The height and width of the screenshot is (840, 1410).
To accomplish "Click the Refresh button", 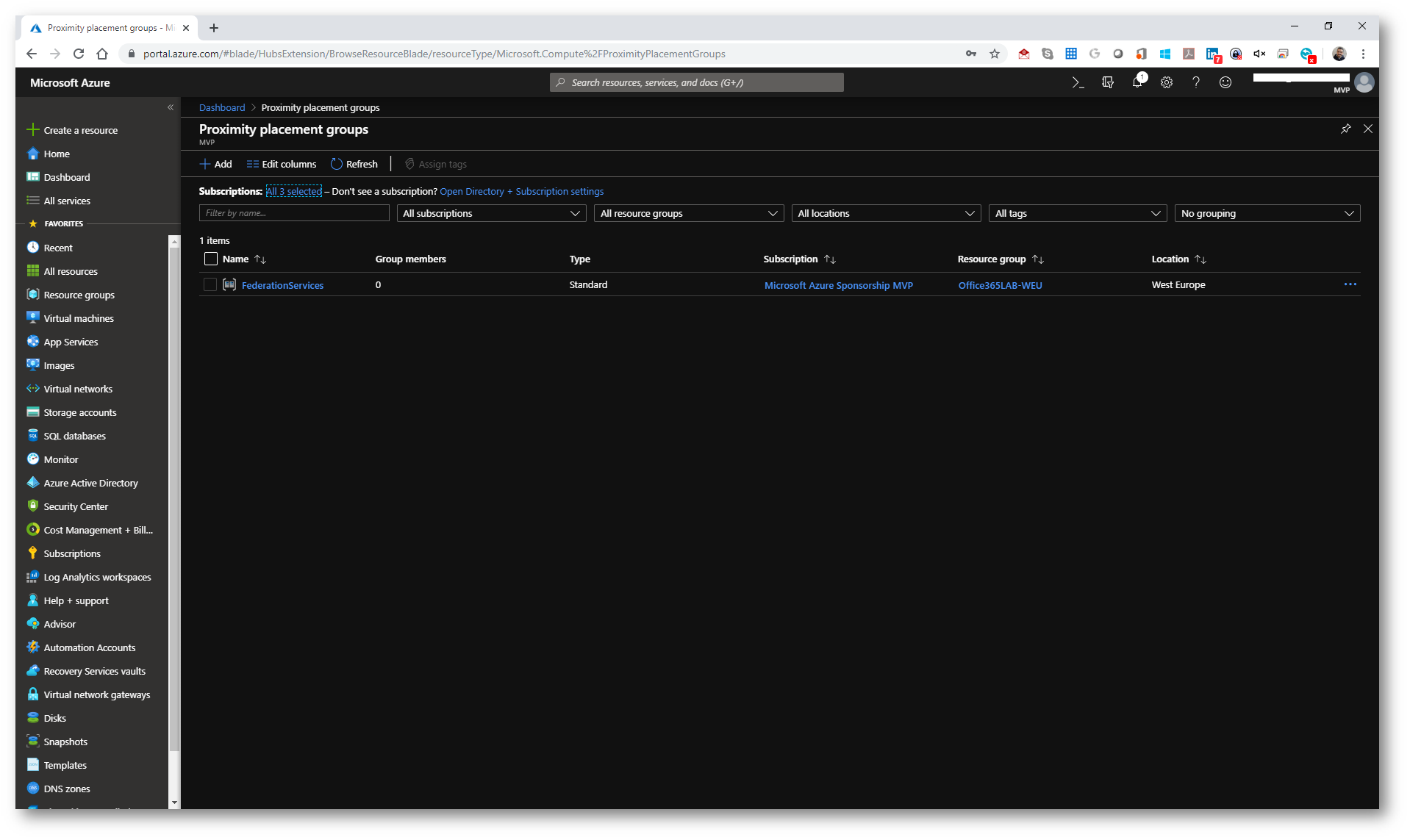I will [x=354, y=164].
